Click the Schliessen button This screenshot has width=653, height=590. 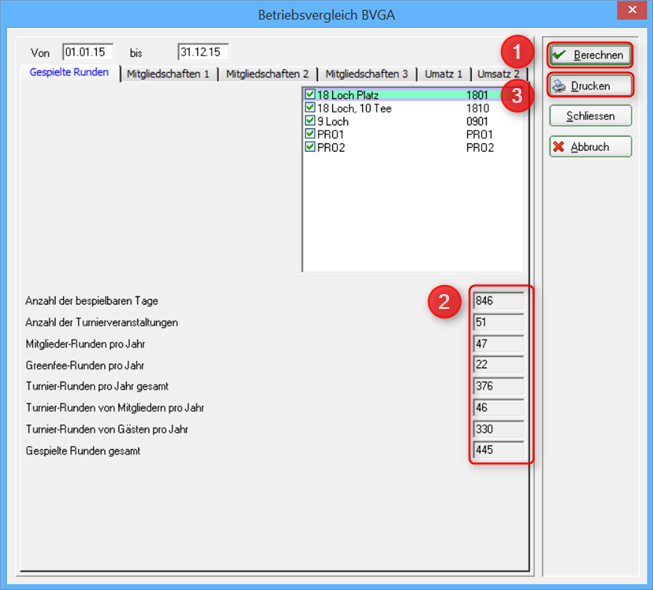point(591,116)
